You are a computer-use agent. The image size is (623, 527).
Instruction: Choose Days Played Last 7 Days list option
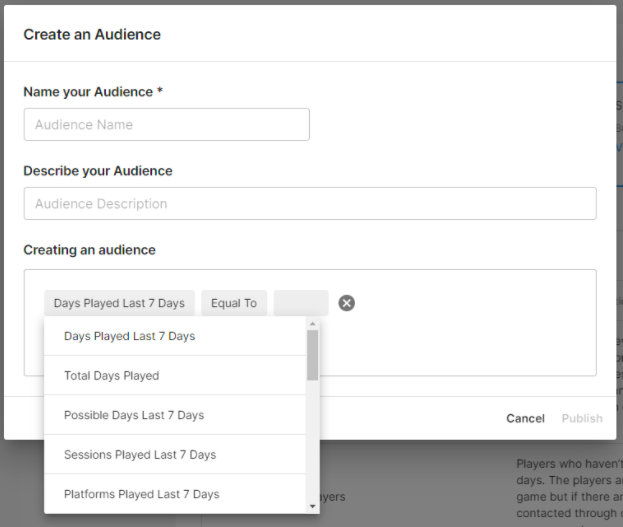pyautogui.click(x=129, y=336)
